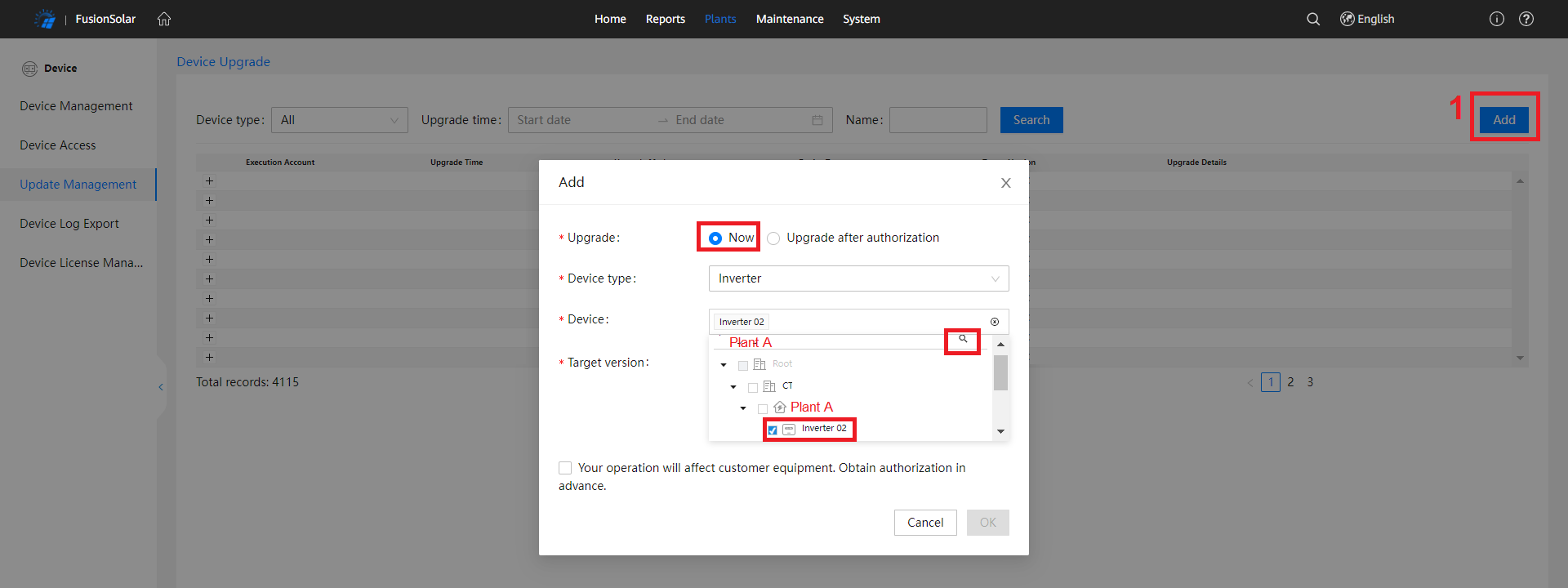
Task: Click the device tree scrollbar up arrow
Action: click(1000, 344)
